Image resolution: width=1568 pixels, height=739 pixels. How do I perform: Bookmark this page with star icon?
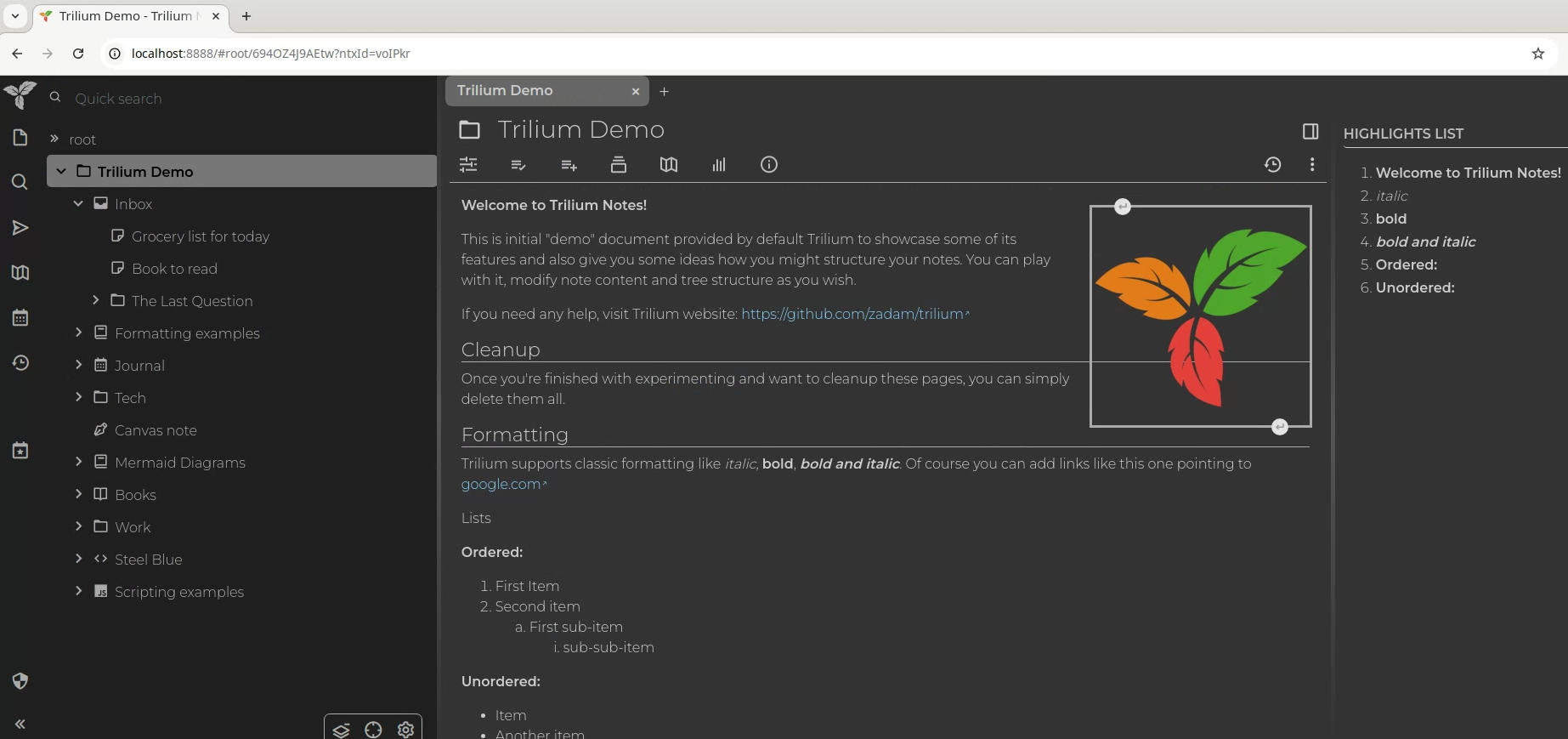(x=1537, y=54)
